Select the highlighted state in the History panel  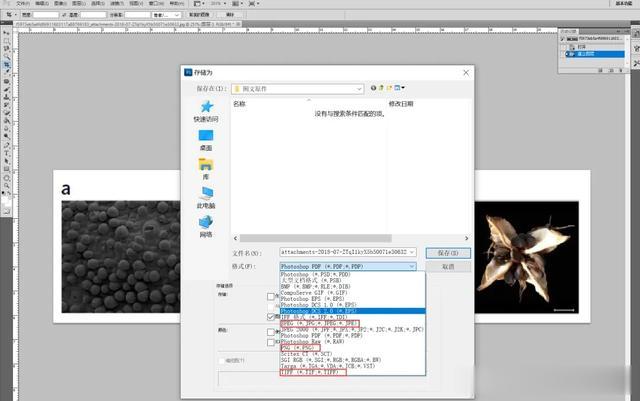pos(595,54)
